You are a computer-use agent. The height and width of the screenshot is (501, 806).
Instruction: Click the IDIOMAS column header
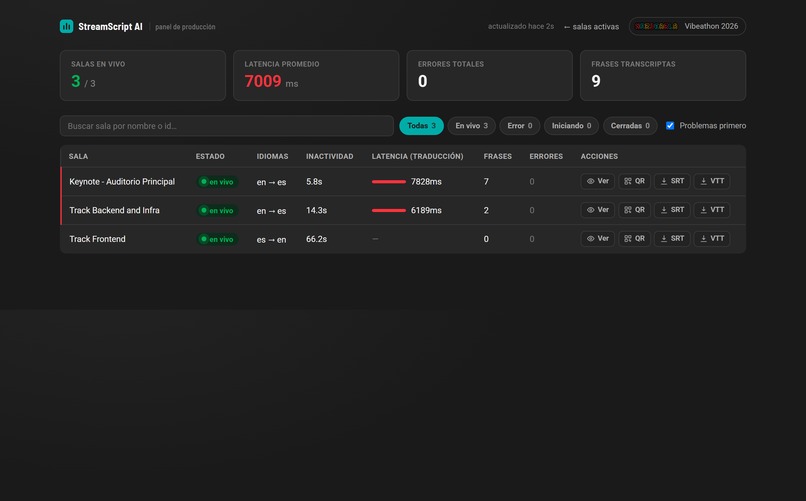272,156
